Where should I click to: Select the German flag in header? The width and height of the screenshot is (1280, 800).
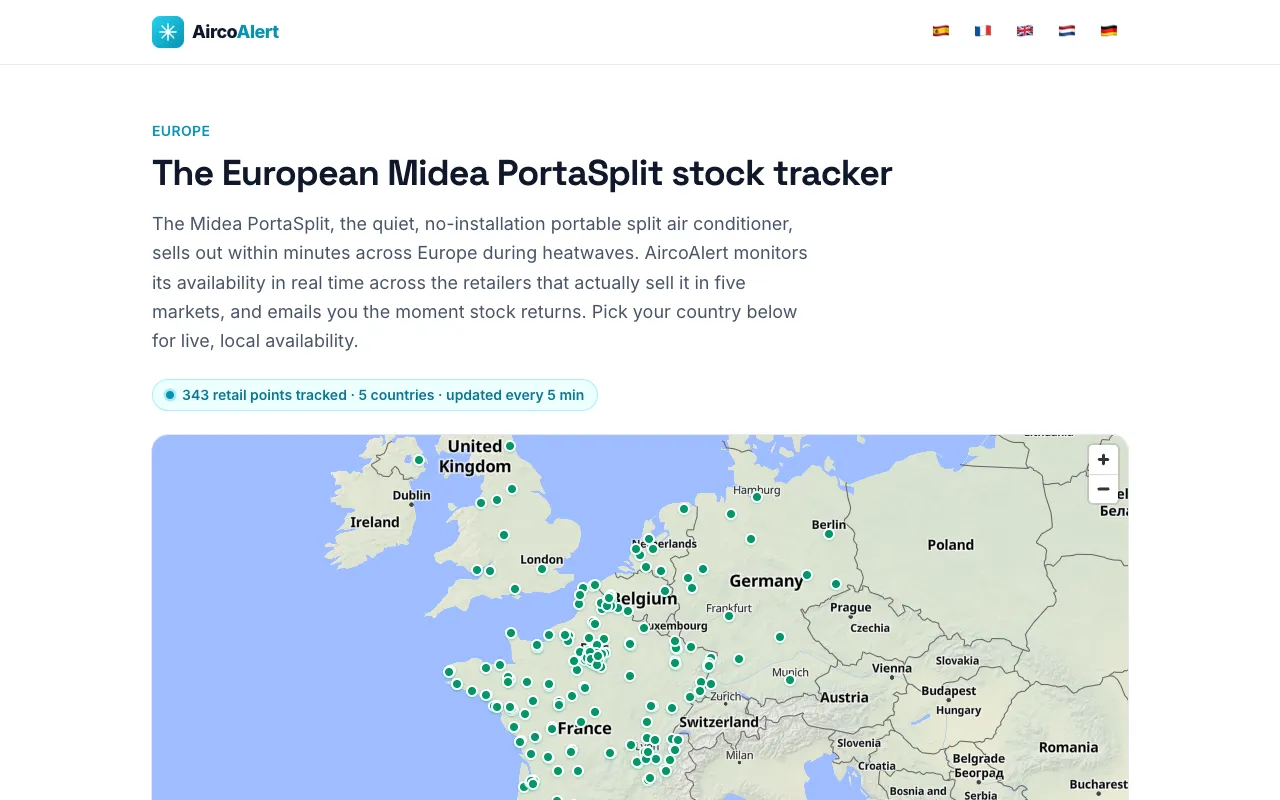click(1109, 31)
